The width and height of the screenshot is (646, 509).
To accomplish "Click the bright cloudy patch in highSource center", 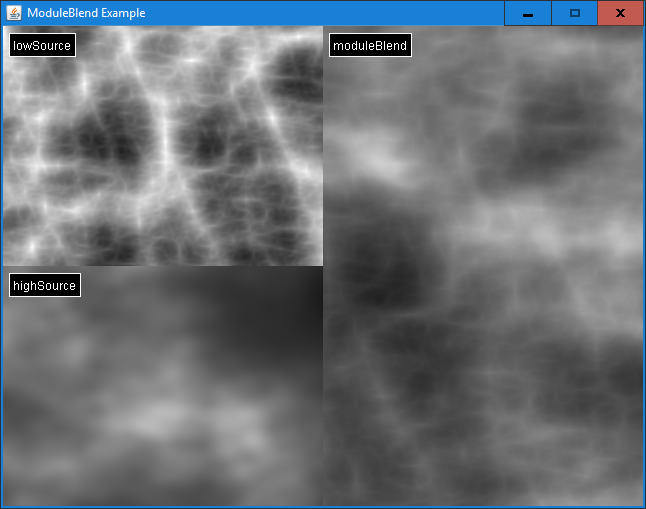I will coord(170,420).
